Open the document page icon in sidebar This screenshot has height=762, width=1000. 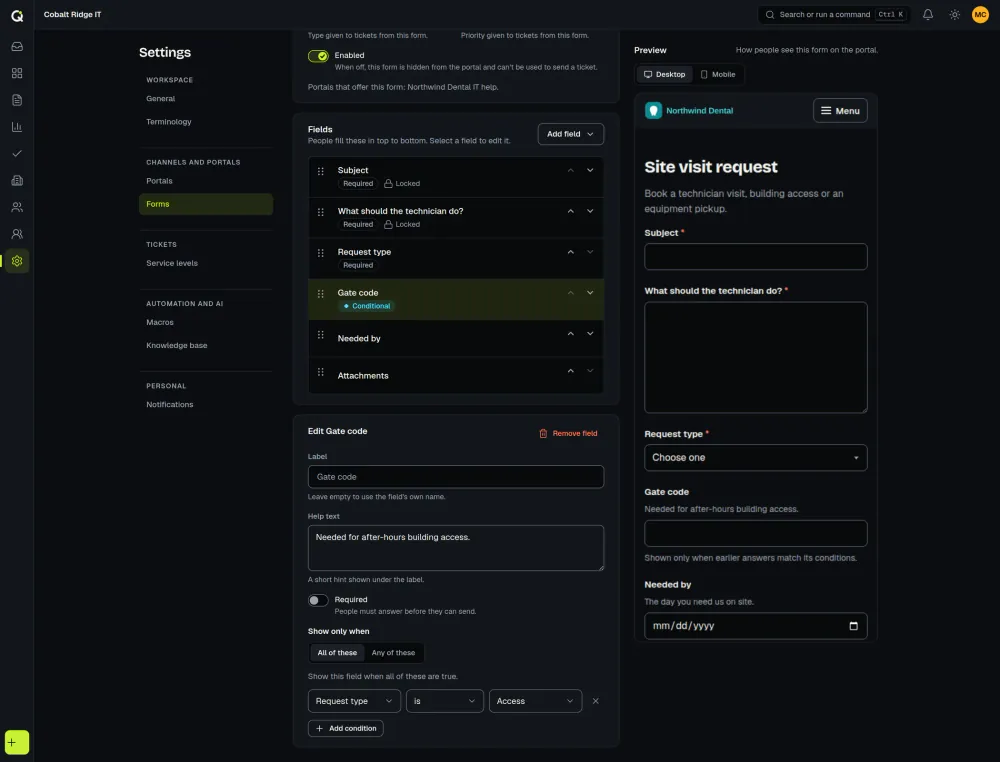point(17,100)
